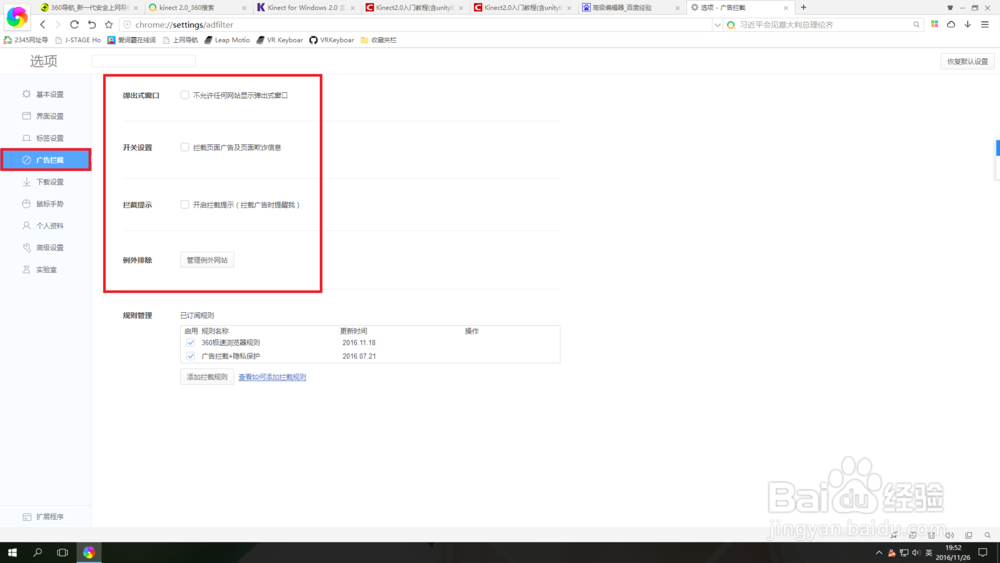Open the J-STAGE Ho bookmark
This screenshot has height=563, width=1000.
pos(78,40)
